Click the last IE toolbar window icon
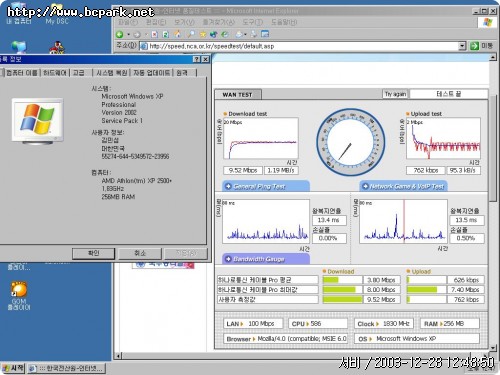This screenshot has height=375, width=500. tap(265, 34)
